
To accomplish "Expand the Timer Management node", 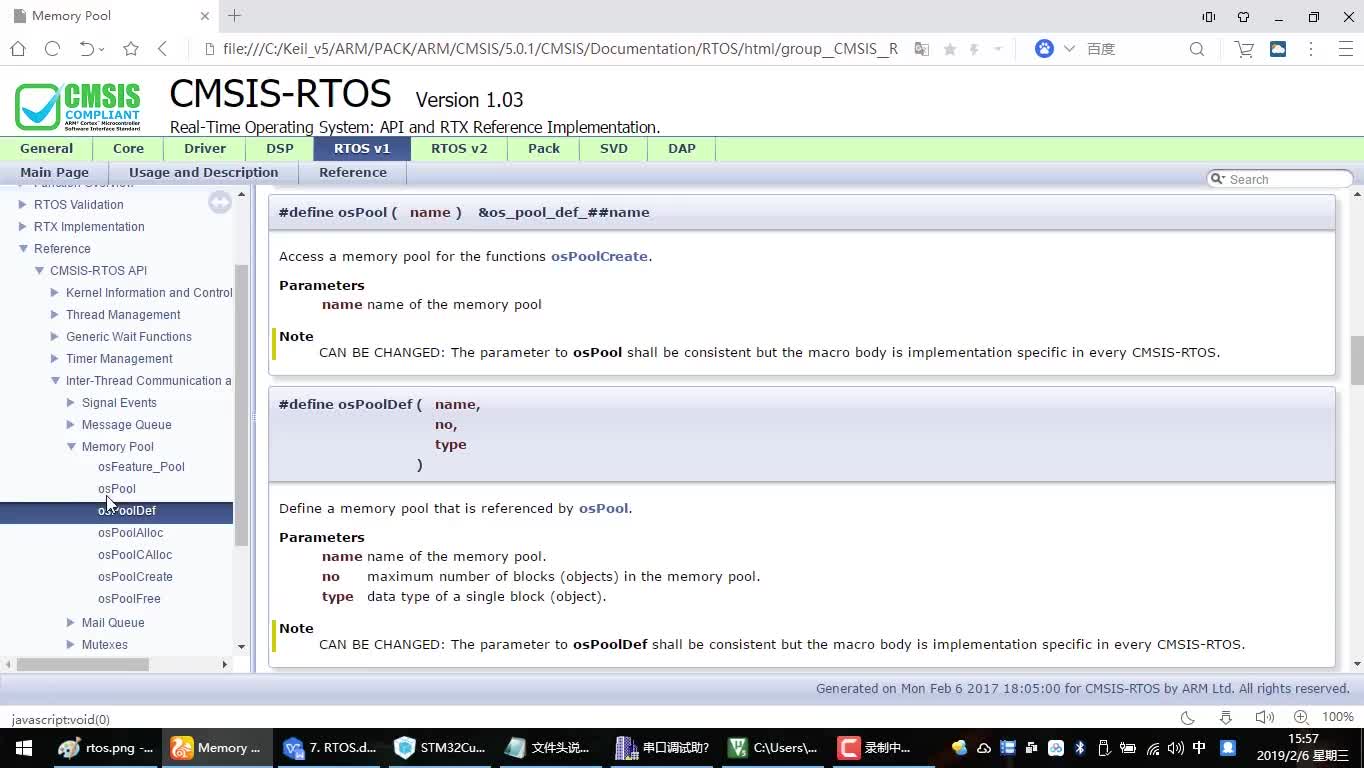I will click(x=55, y=358).
